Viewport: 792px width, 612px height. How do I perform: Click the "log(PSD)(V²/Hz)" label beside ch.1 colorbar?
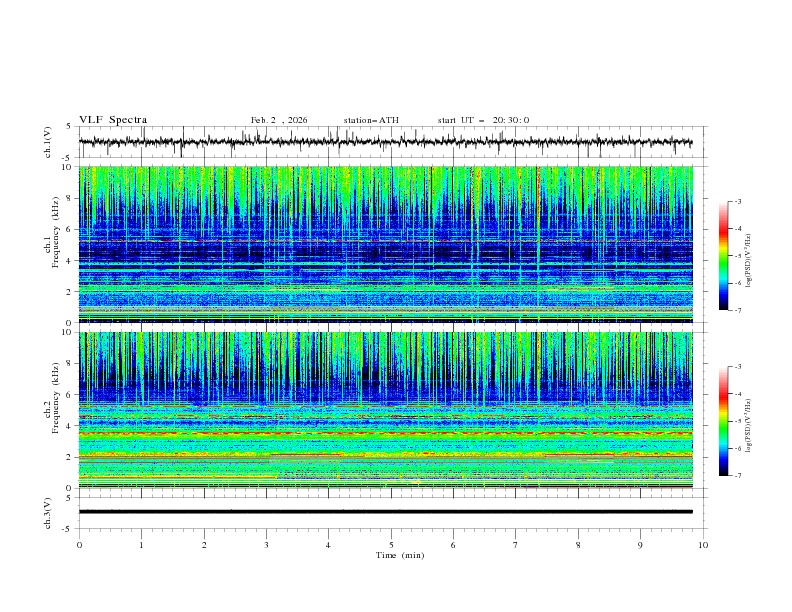[x=748, y=261]
